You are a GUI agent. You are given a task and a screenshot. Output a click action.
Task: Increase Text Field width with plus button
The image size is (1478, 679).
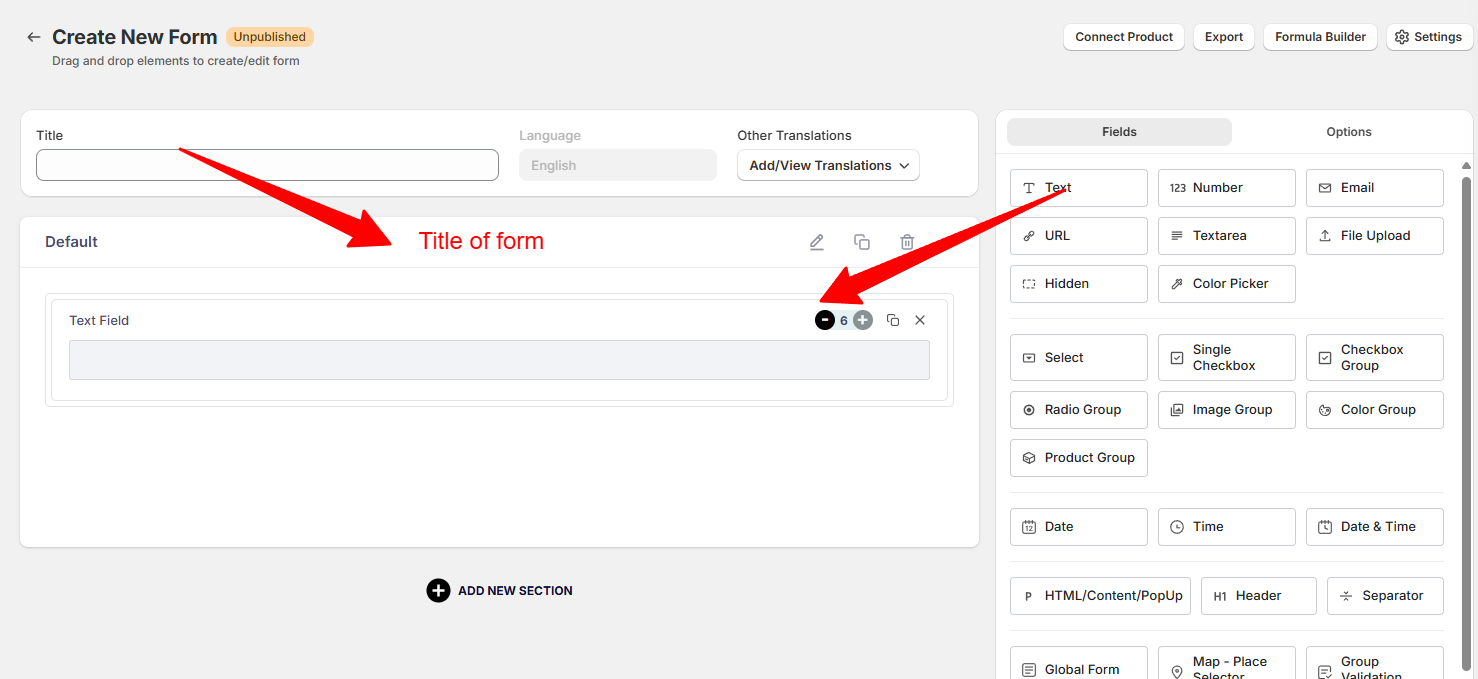863,320
